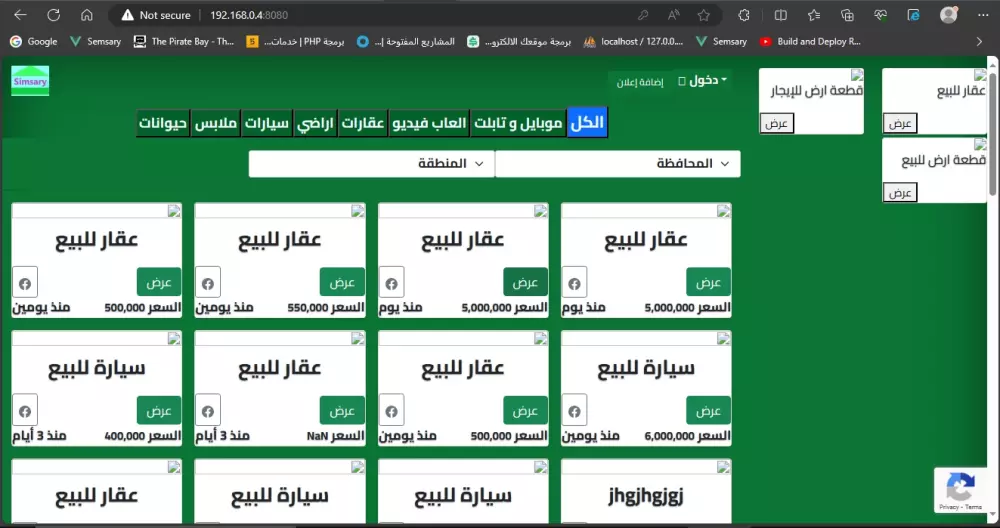Open the saved passwords key icon
The width and height of the screenshot is (1000, 528).
643,15
